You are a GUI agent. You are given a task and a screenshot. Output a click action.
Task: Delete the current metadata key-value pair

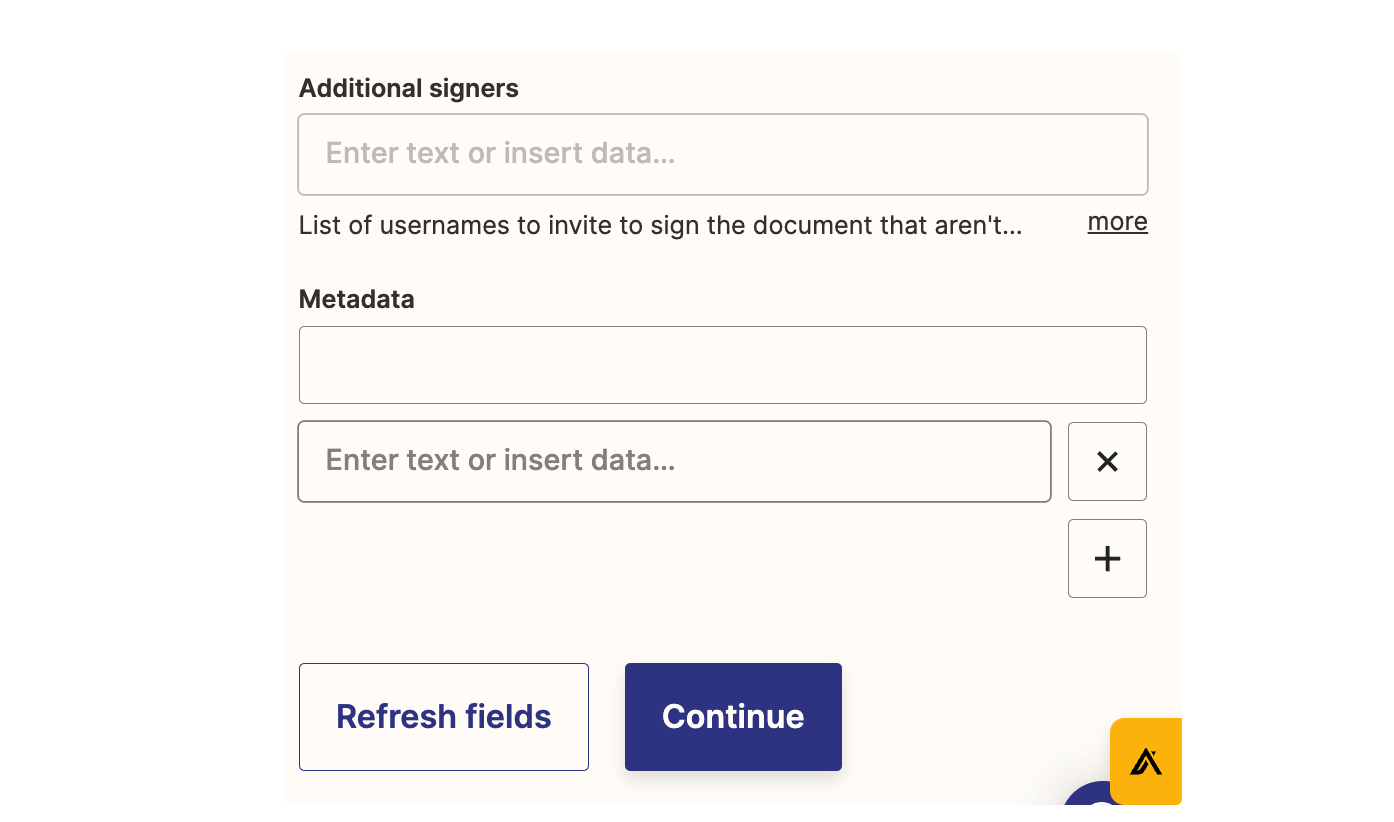click(1107, 461)
